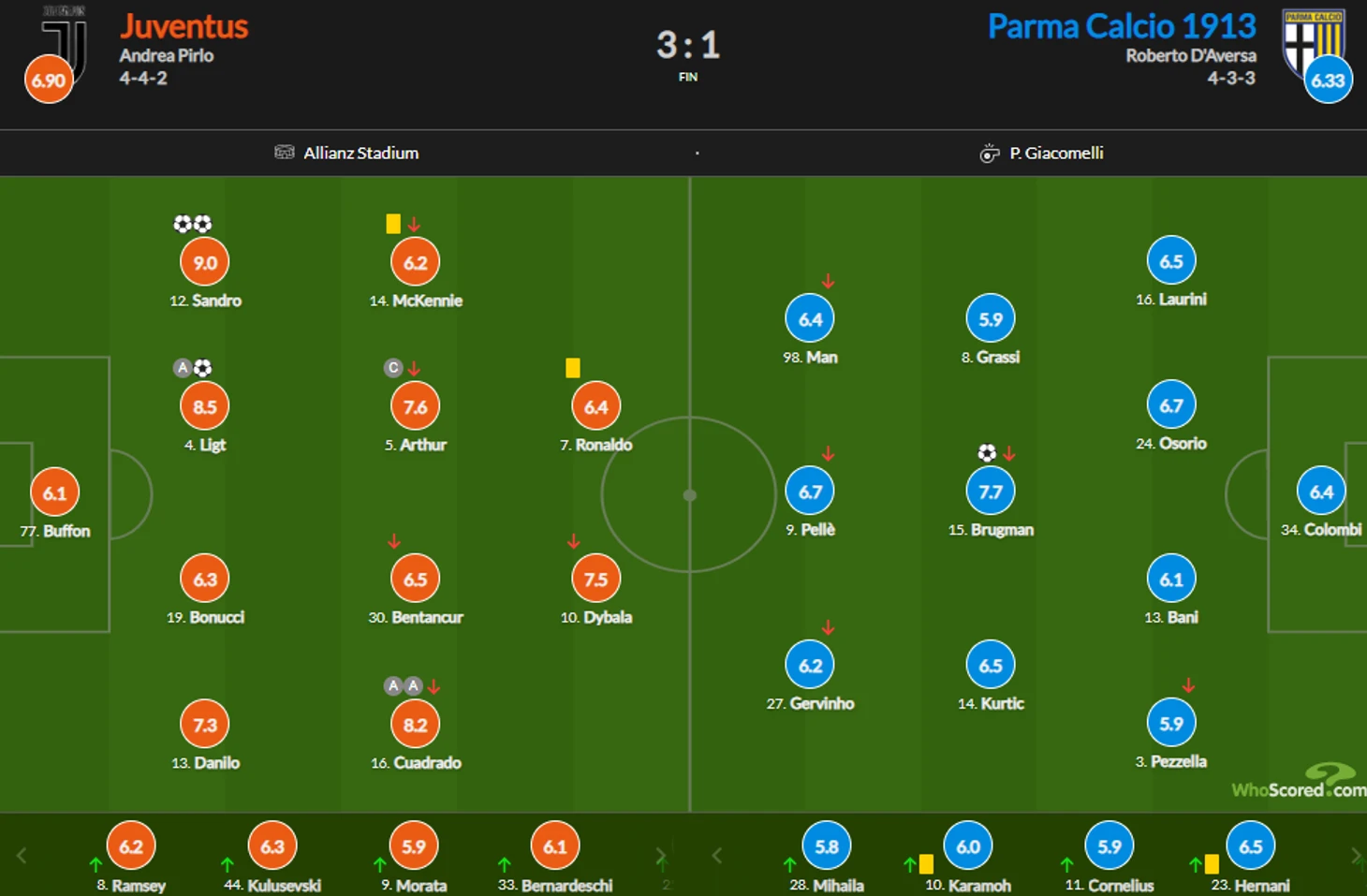The height and width of the screenshot is (896, 1367).
Task: Click the Juventus club crest icon
Action: click(66, 44)
